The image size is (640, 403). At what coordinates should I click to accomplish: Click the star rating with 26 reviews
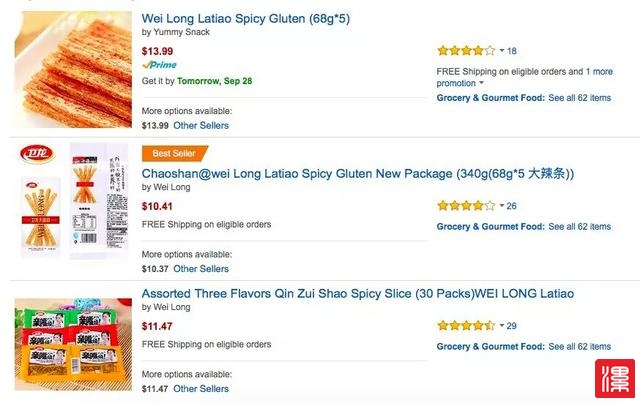click(x=466, y=205)
